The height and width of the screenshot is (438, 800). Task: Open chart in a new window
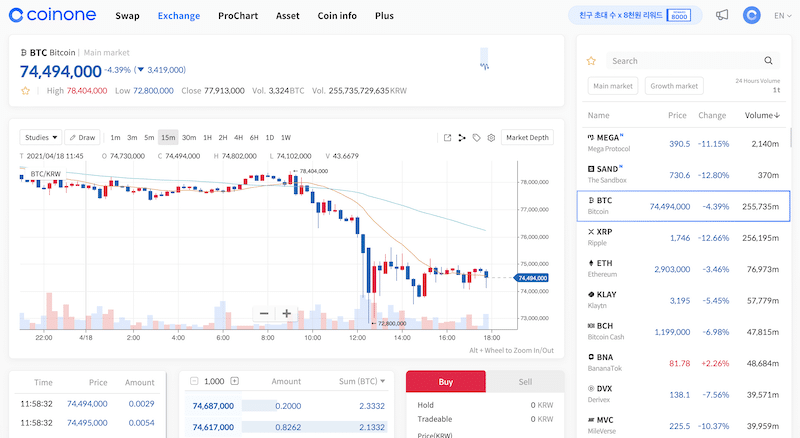pos(447,137)
